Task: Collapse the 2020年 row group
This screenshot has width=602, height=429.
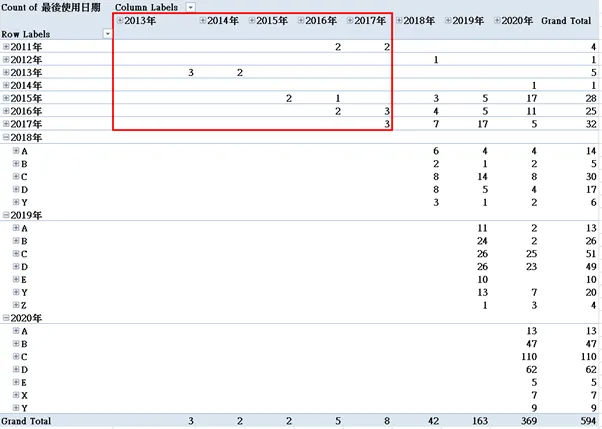Action: point(6,318)
